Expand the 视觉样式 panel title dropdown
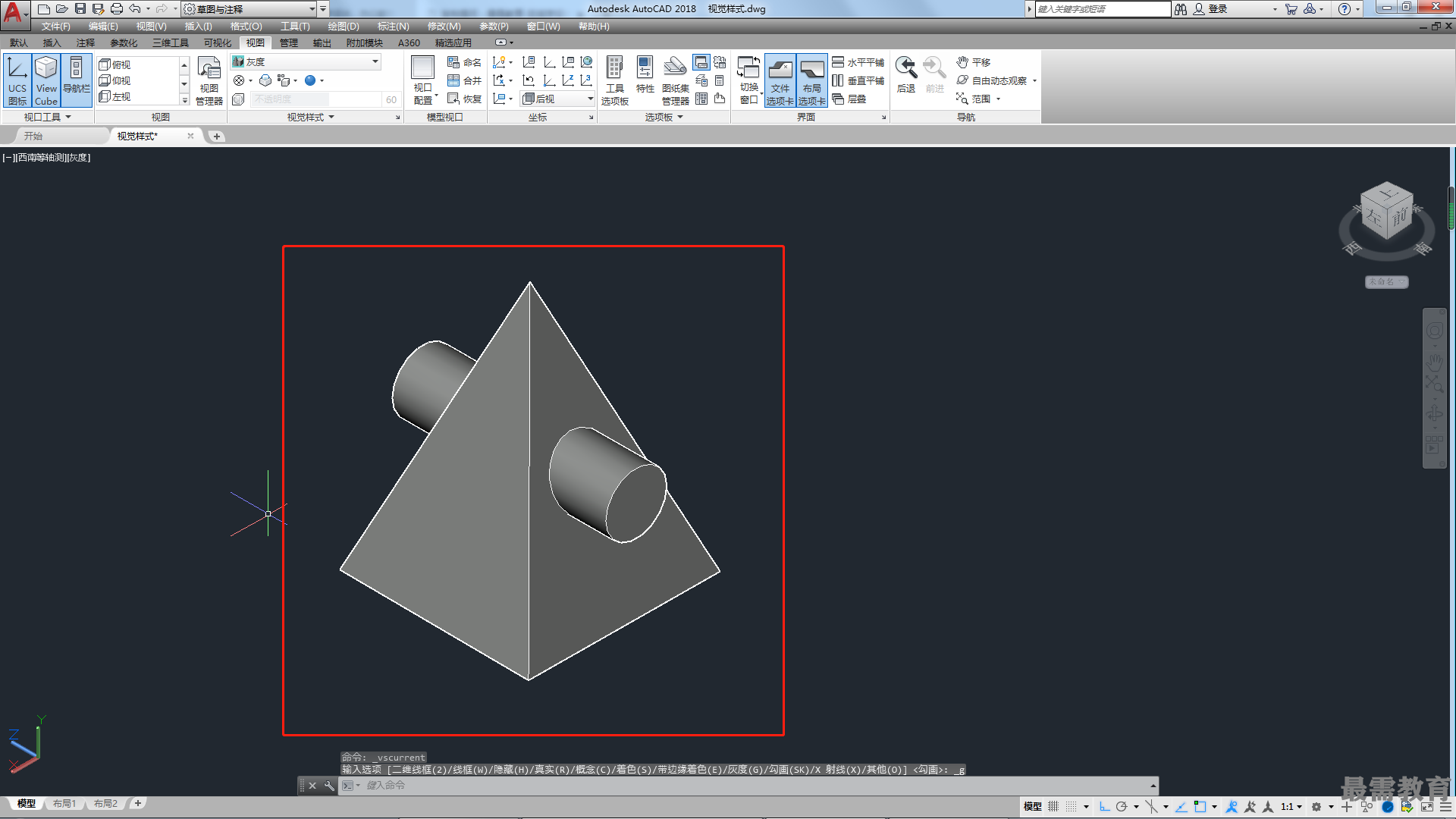1456x819 pixels. coord(311,117)
